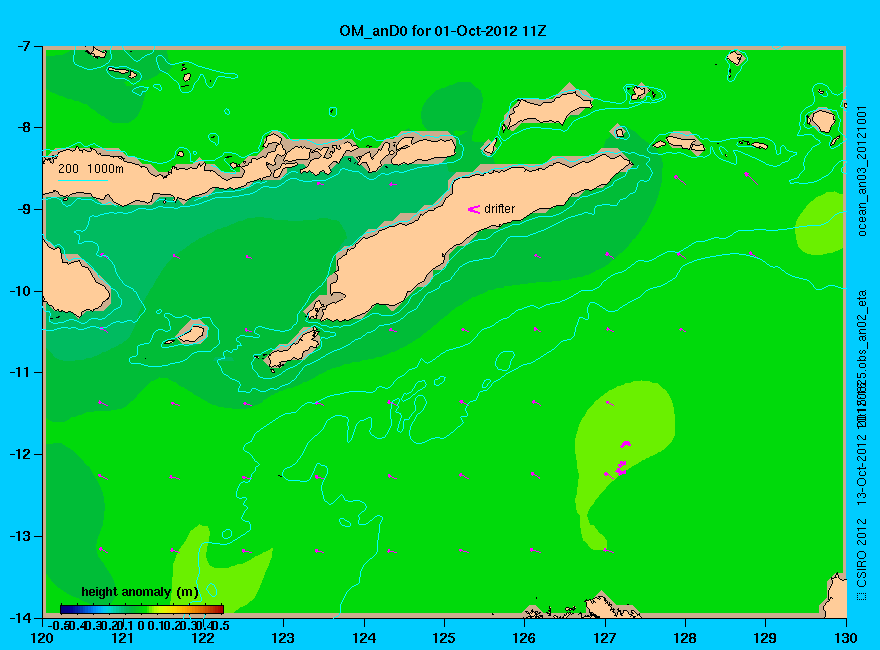880x650 pixels.
Task: Click the plot title 'OM_anD0 for 01-Oct-2012 11Z'
Action: pos(442,31)
